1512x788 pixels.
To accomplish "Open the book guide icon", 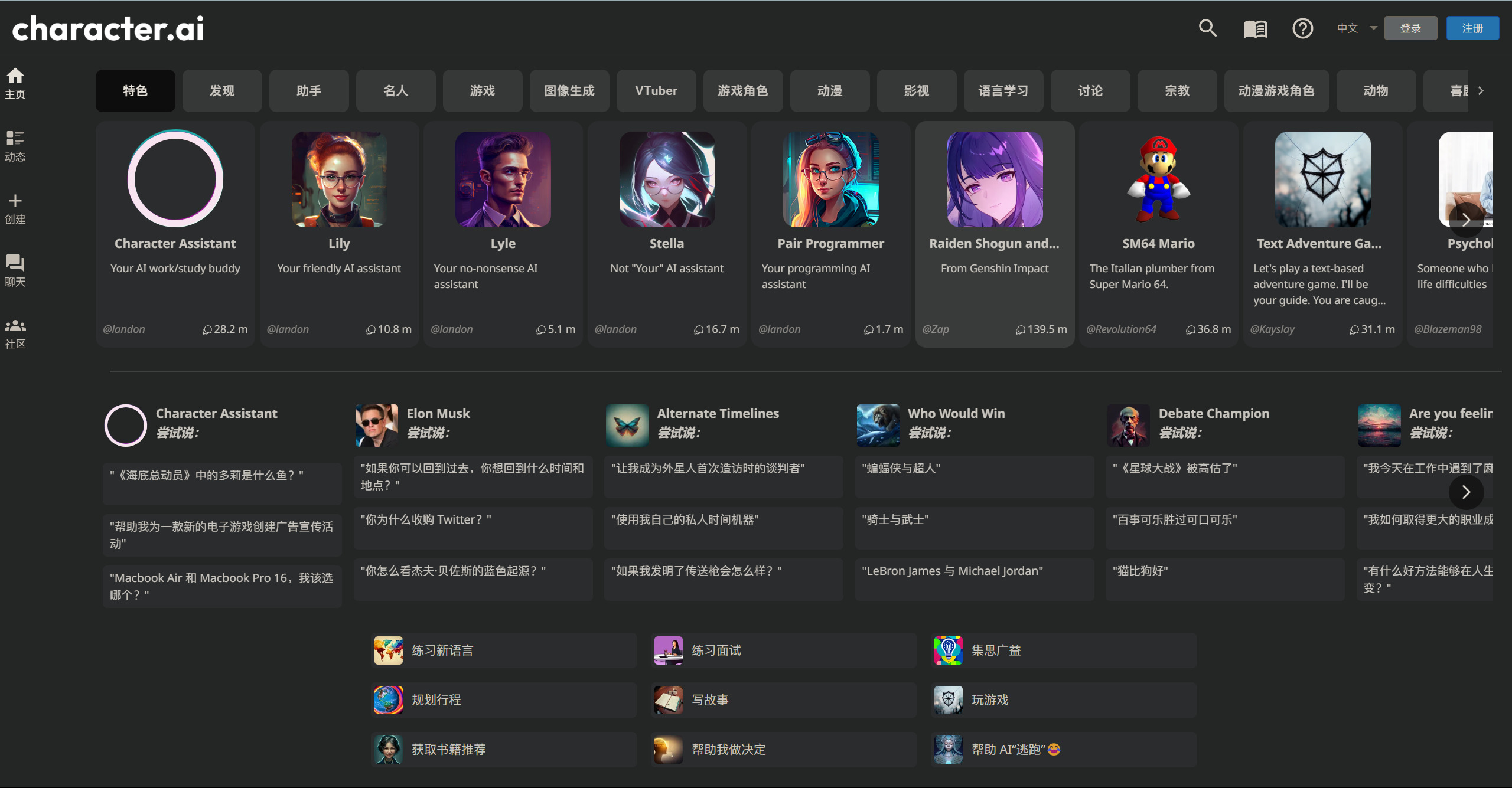I will [x=1255, y=28].
